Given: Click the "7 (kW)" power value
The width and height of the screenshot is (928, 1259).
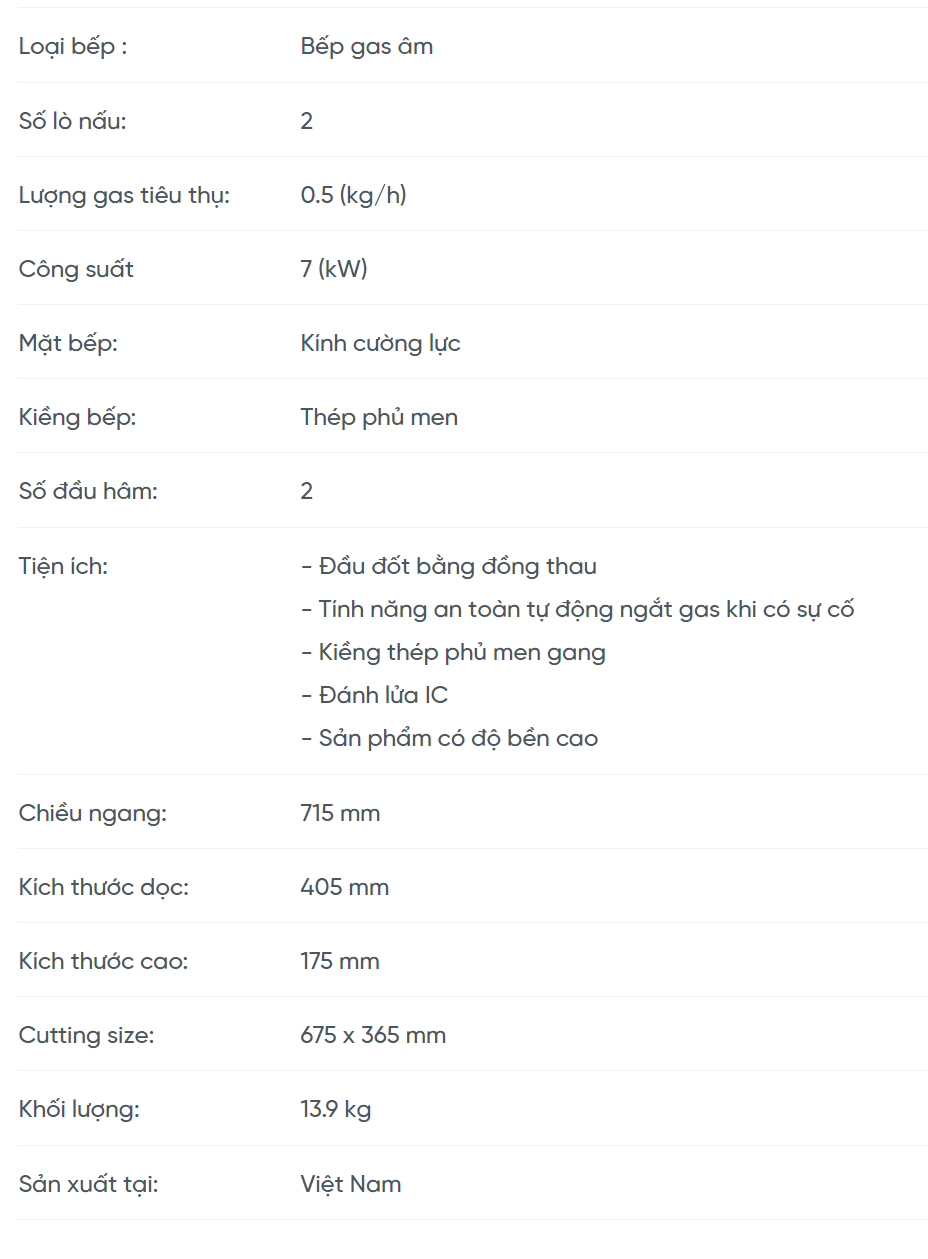Looking at the screenshot, I should 334,269.
